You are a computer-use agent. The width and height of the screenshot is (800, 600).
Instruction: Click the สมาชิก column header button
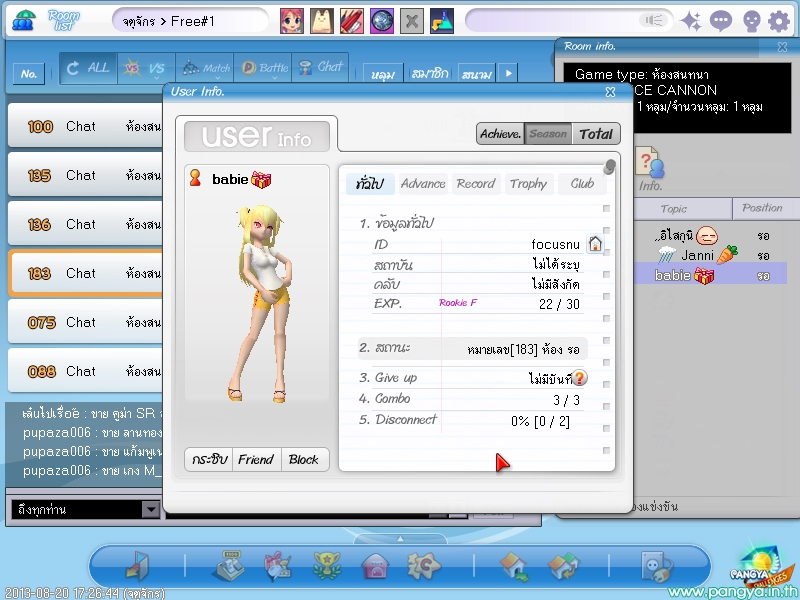tap(430, 74)
